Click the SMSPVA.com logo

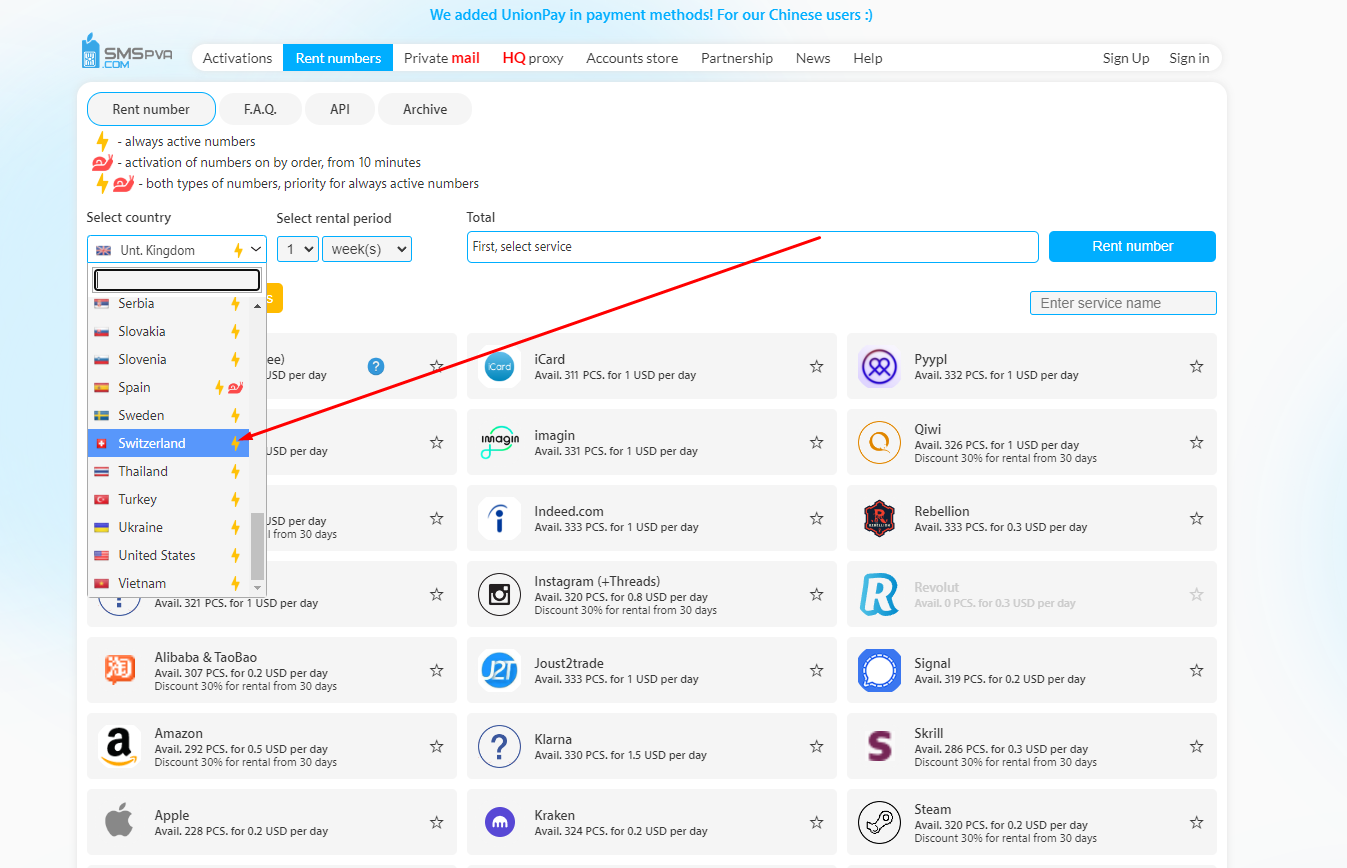click(127, 50)
